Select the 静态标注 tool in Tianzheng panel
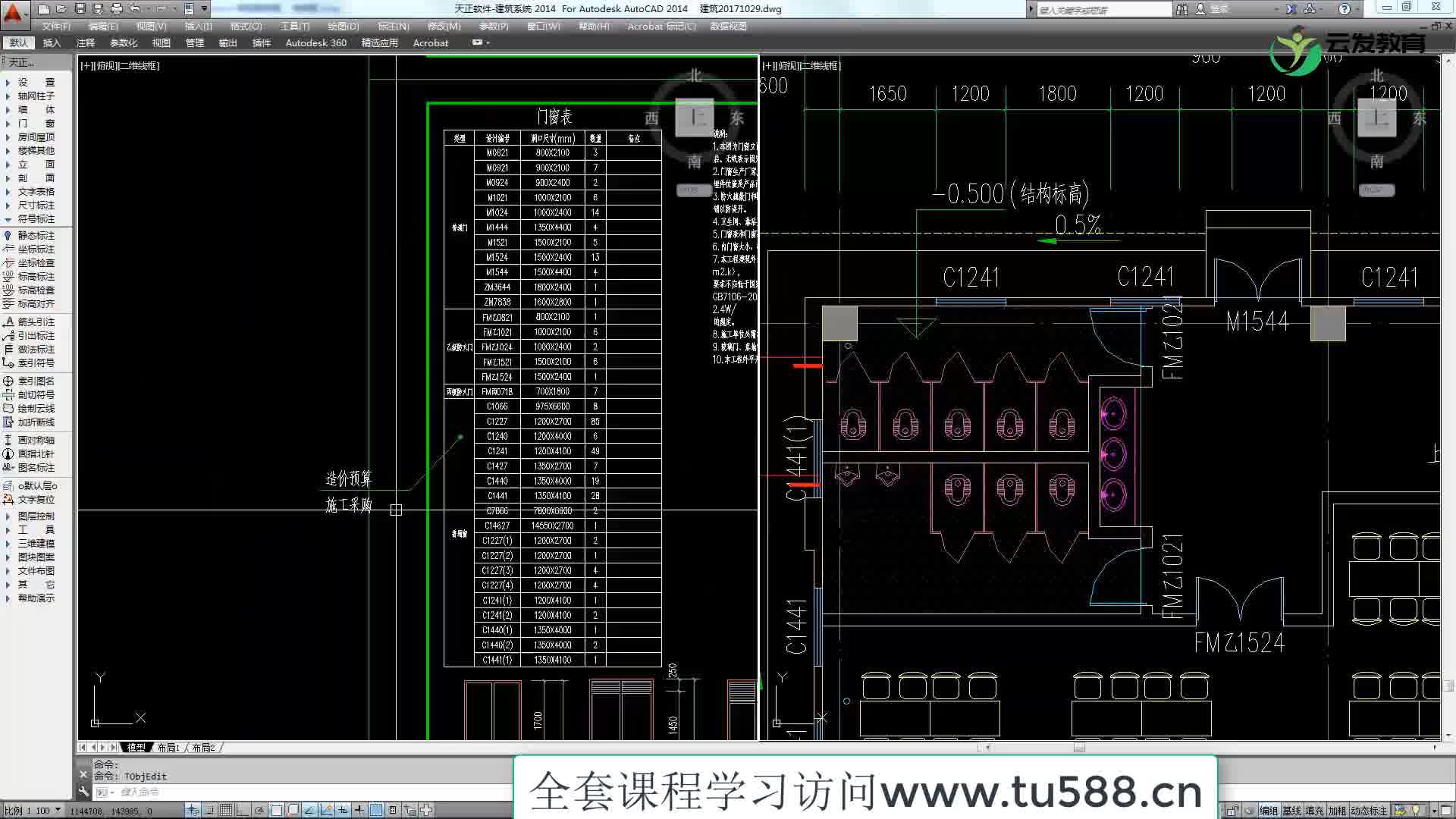The image size is (1456, 819). [x=33, y=236]
